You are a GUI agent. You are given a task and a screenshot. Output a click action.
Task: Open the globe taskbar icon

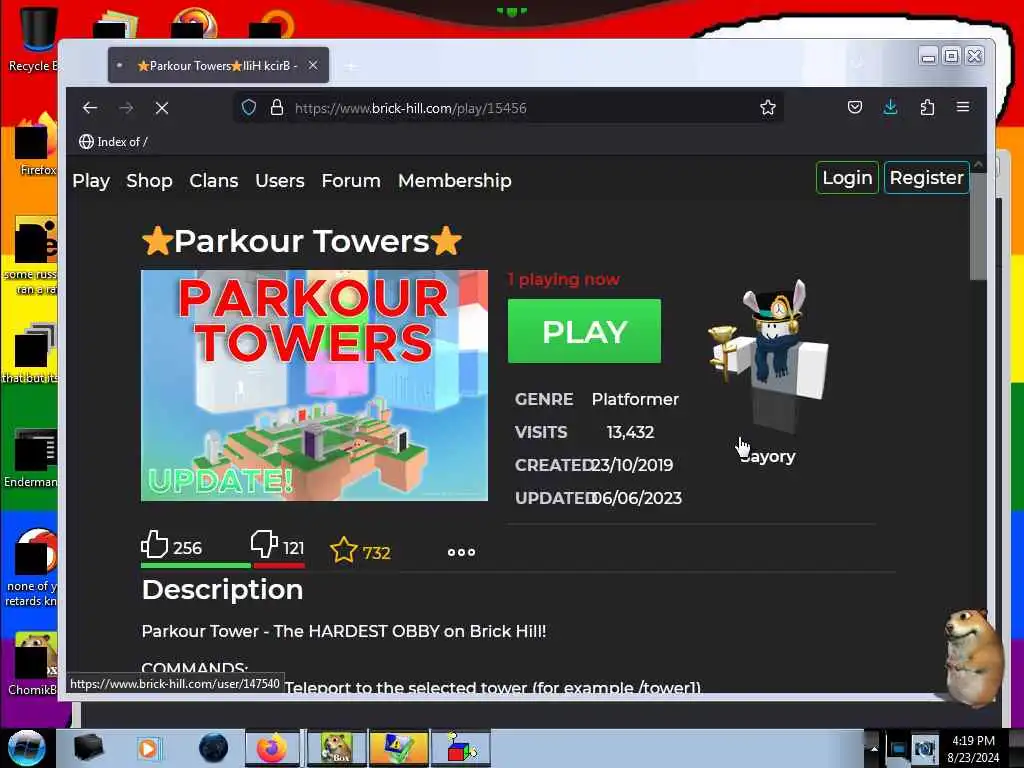coord(214,748)
